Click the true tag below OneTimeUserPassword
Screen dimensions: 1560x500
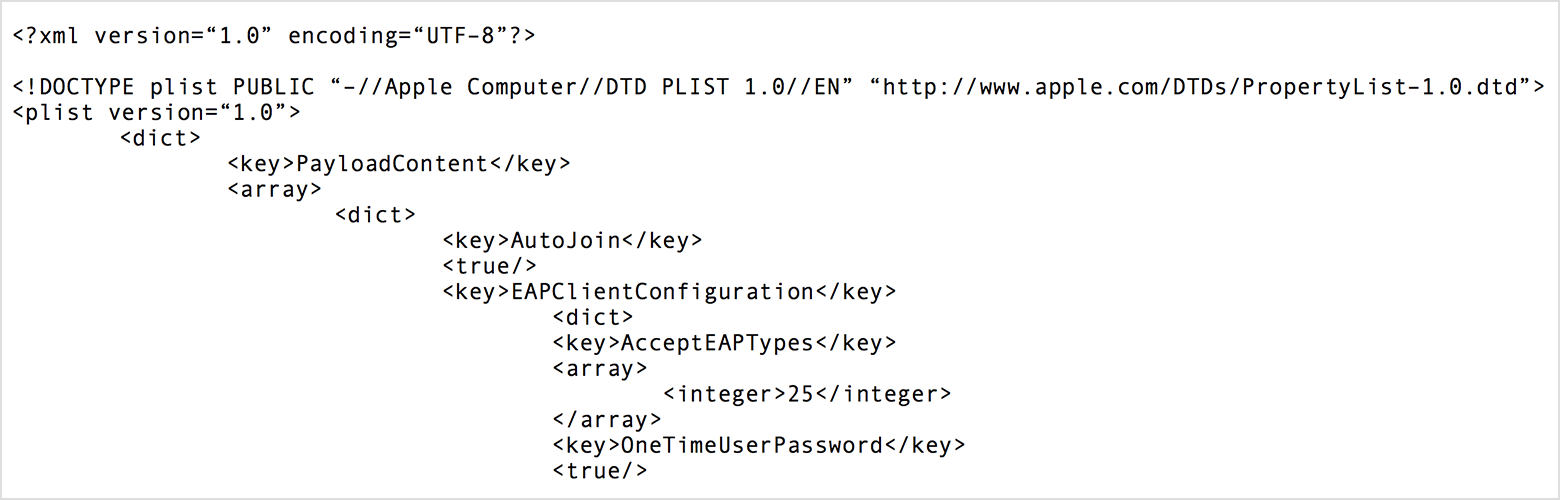tap(599, 471)
